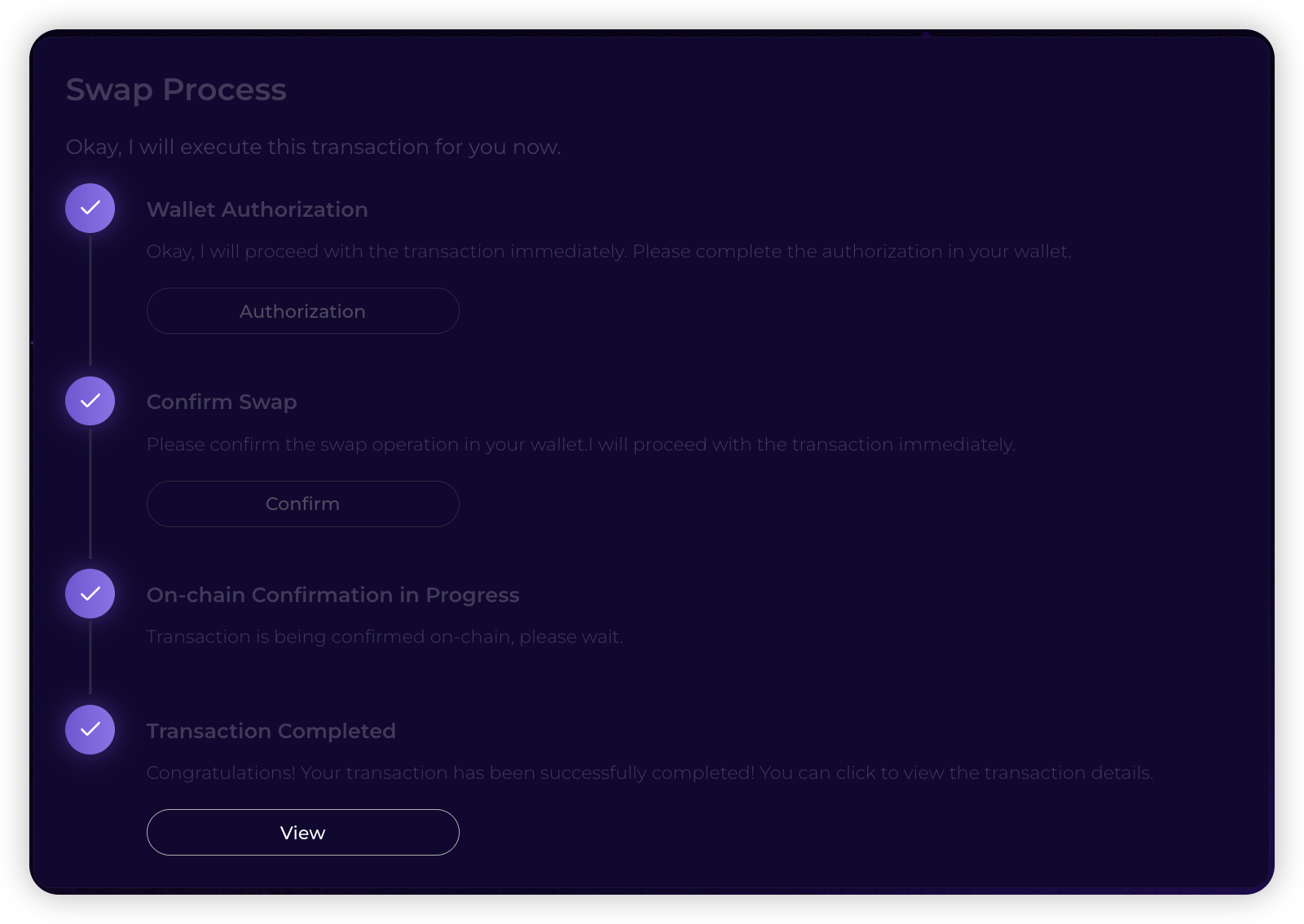Click the On-chain Confirmation in Progress title
Image resolution: width=1304 pixels, height=924 pixels.
click(x=333, y=596)
